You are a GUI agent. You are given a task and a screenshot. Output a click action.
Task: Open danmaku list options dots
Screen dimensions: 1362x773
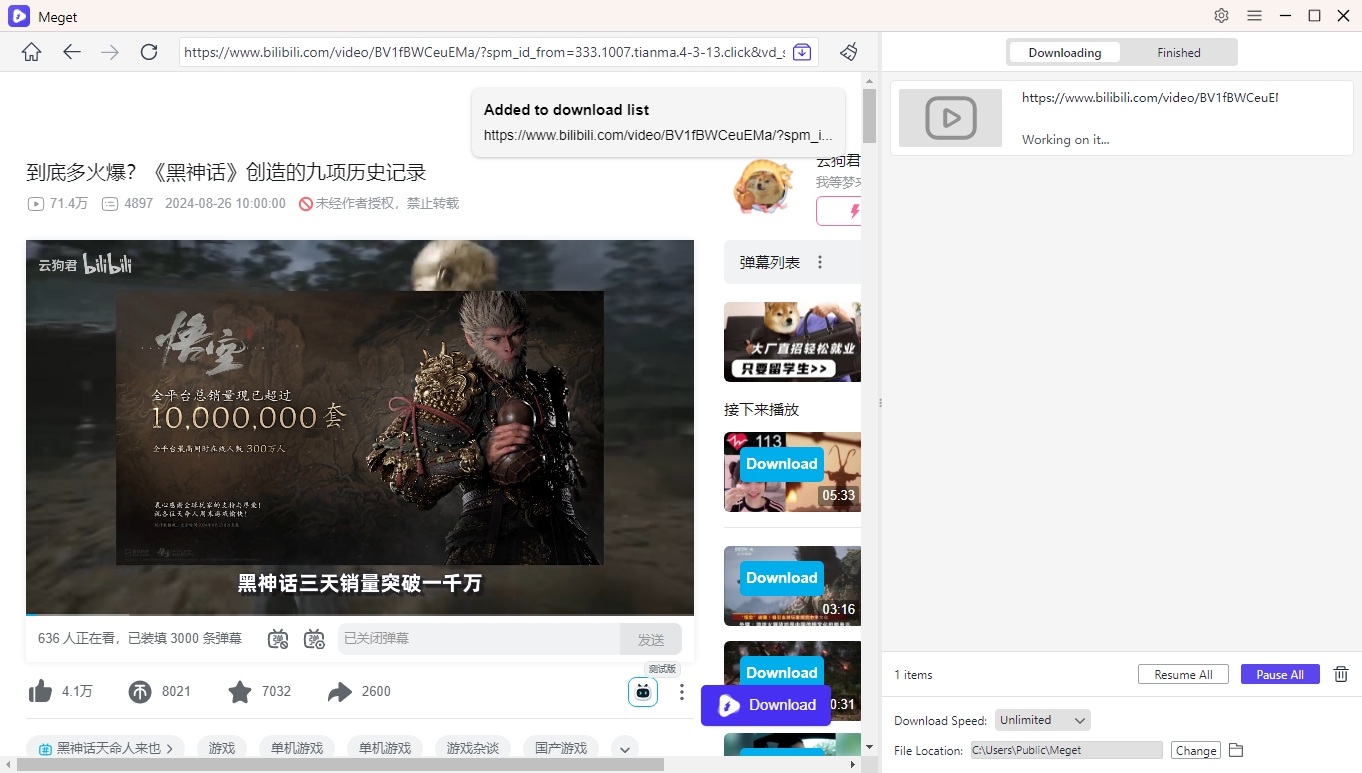tap(820, 262)
